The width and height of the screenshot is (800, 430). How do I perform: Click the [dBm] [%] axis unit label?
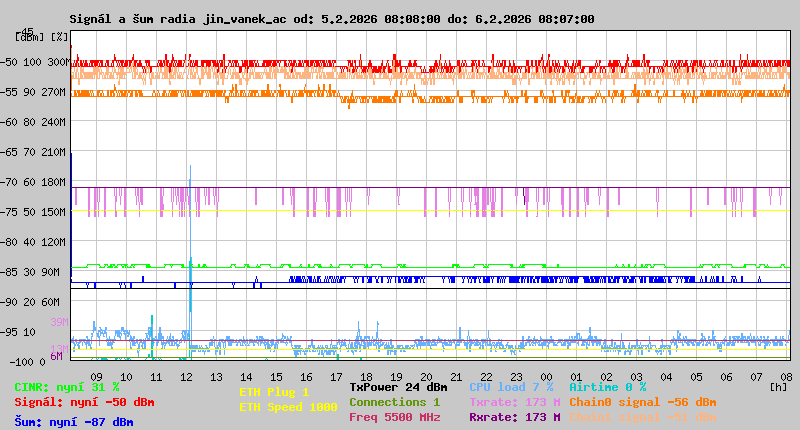click(x=42, y=36)
